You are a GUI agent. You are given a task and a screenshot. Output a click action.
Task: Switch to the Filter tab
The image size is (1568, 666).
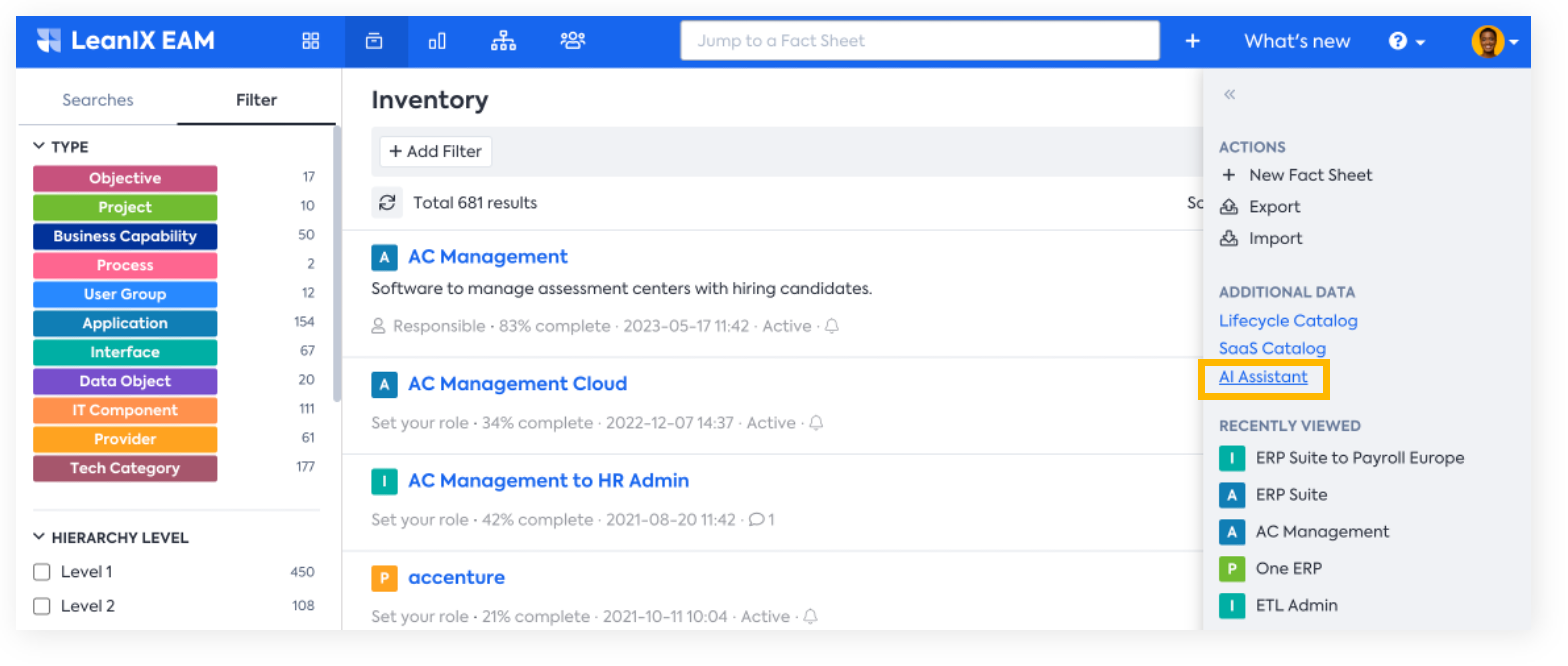point(257,100)
